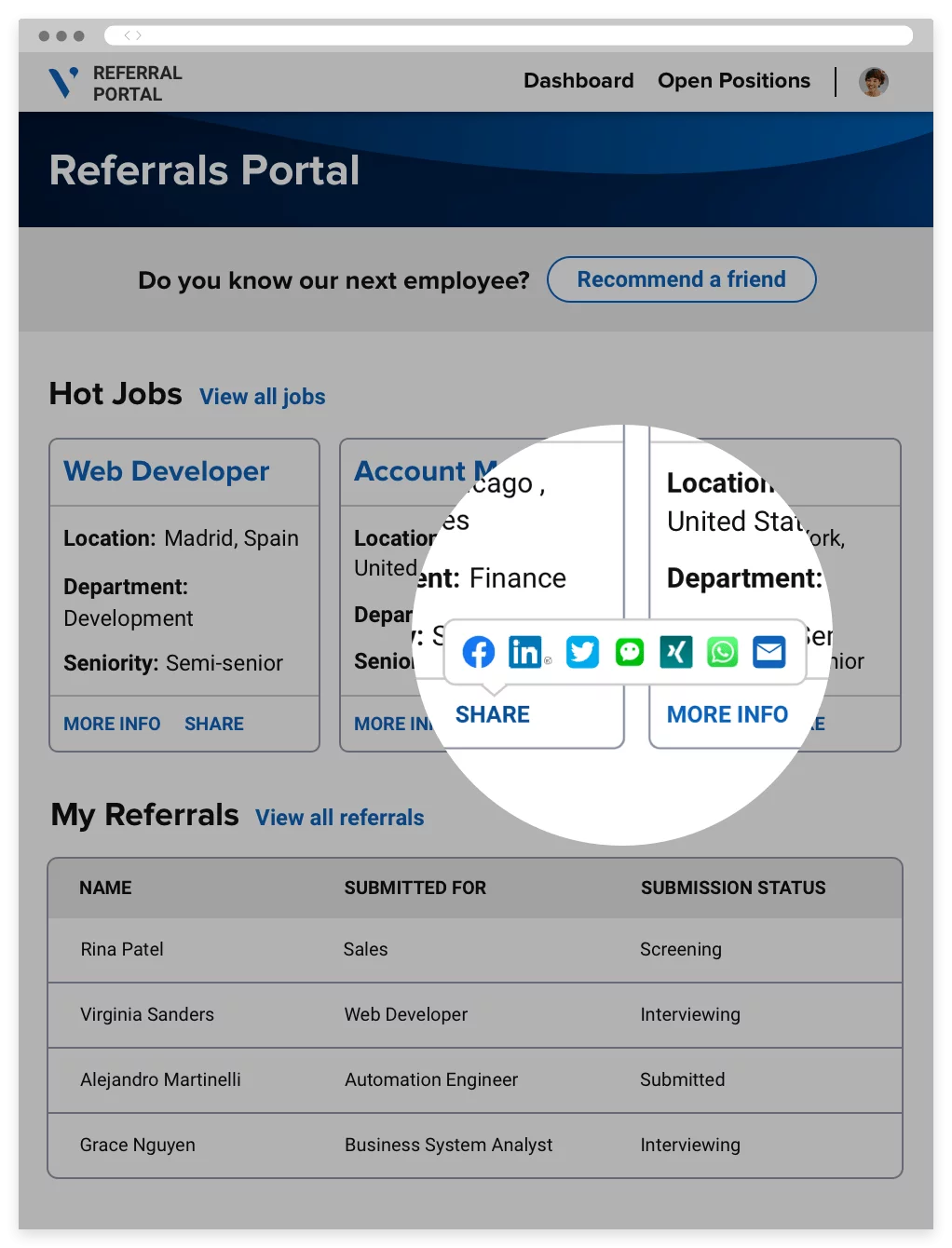Share job via Twitter bird icon

(x=582, y=652)
